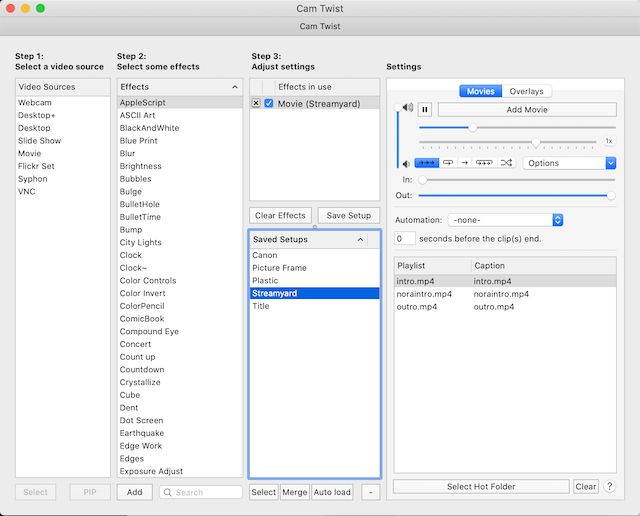Switch to the Overlays tab
Screen dimensions: 640x516
527,91
